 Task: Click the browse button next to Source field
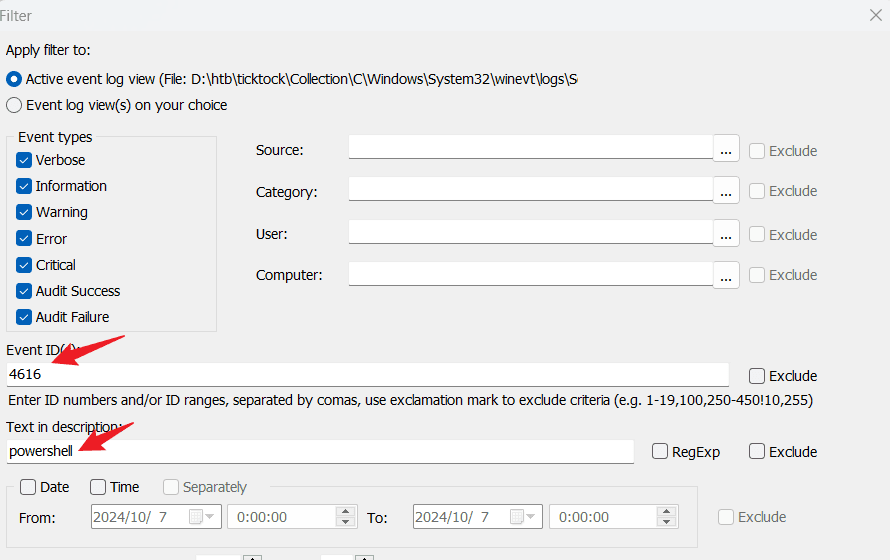coord(726,149)
